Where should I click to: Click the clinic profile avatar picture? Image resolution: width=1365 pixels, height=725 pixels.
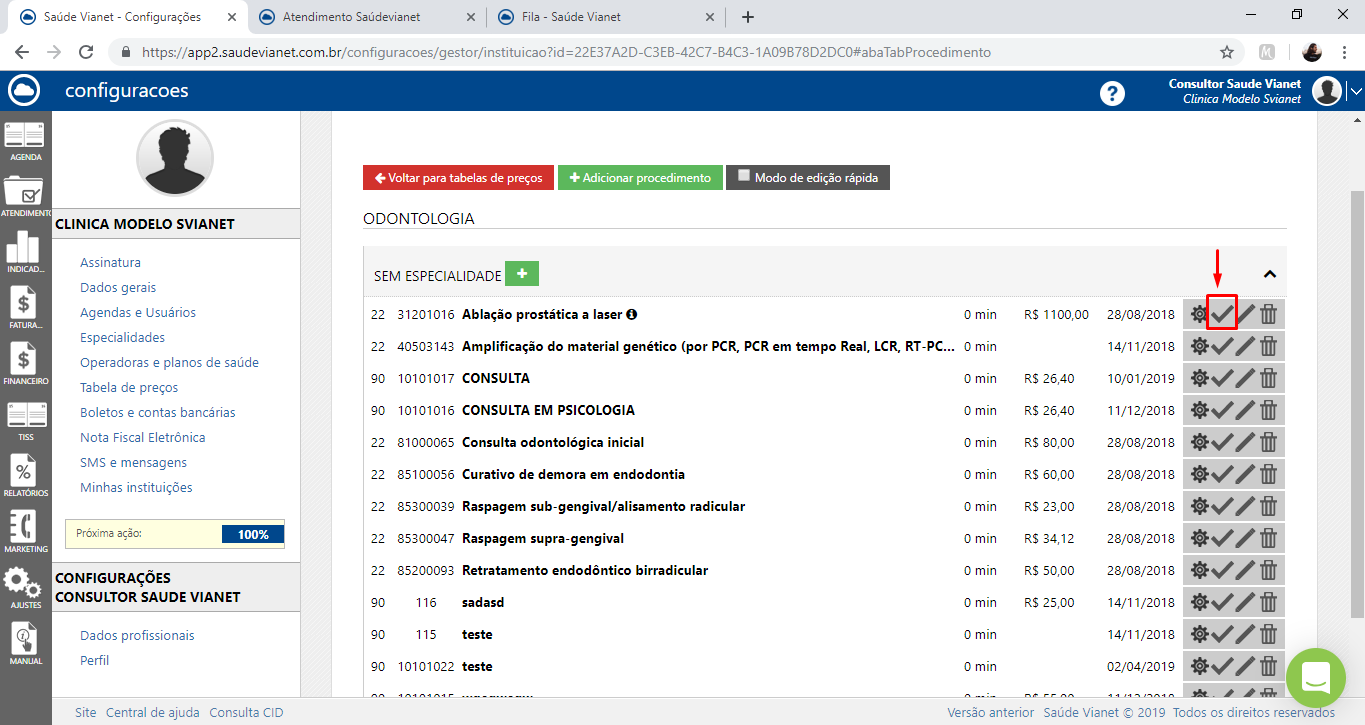(175, 159)
